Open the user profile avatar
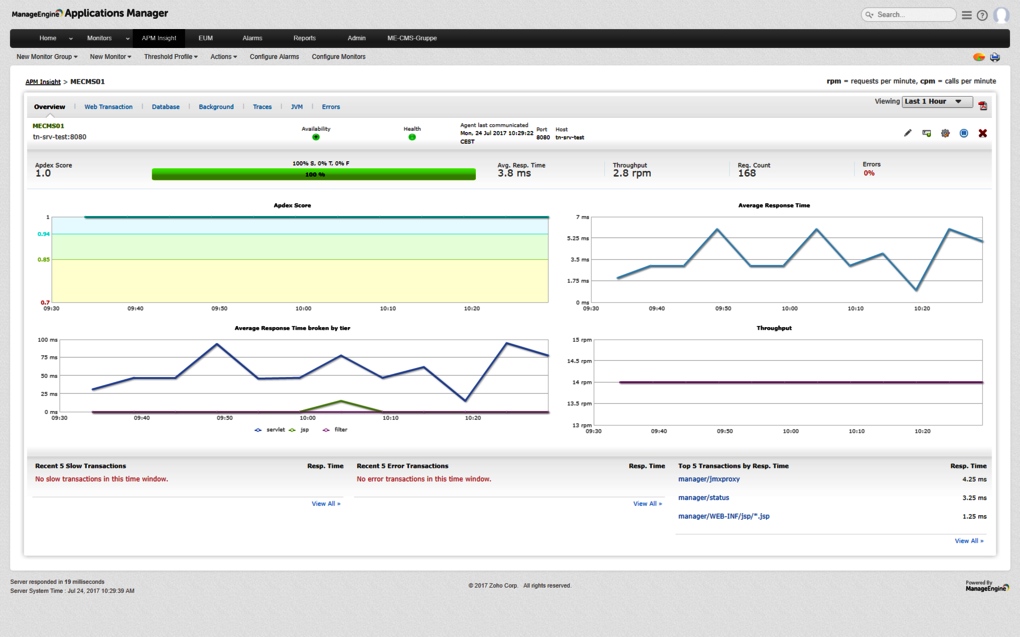This screenshot has width=1020, height=637. [x=1002, y=14]
